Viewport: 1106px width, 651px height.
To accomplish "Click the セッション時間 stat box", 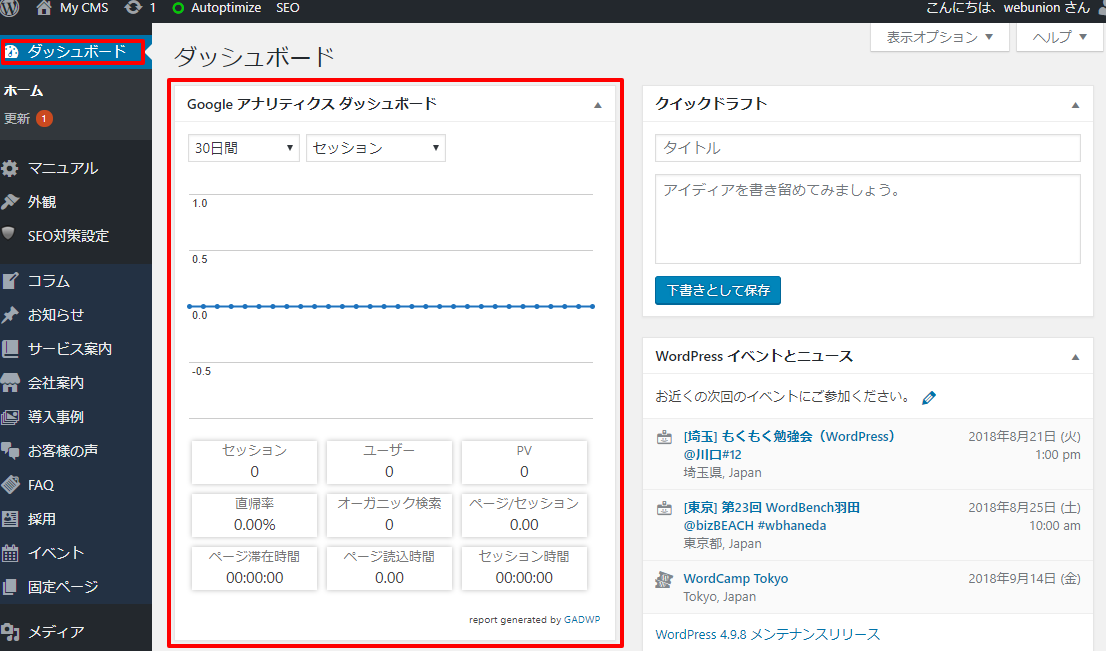I will point(524,568).
